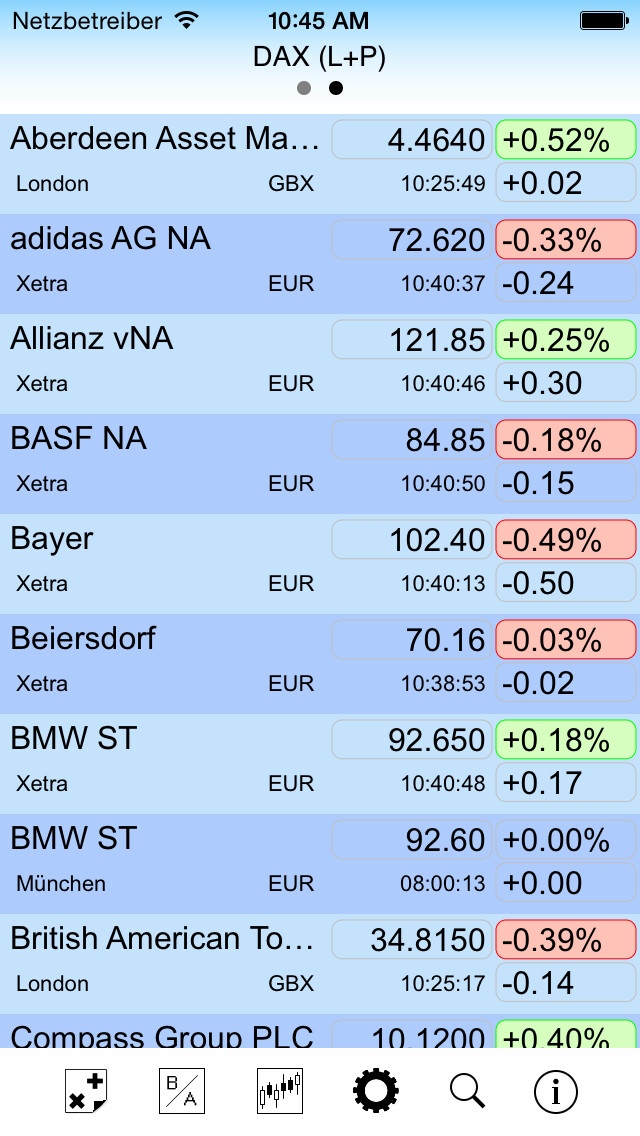Tap the Bayer -0.50 absolute change
The width and height of the screenshot is (640, 1136).
click(x=565, y=583)
